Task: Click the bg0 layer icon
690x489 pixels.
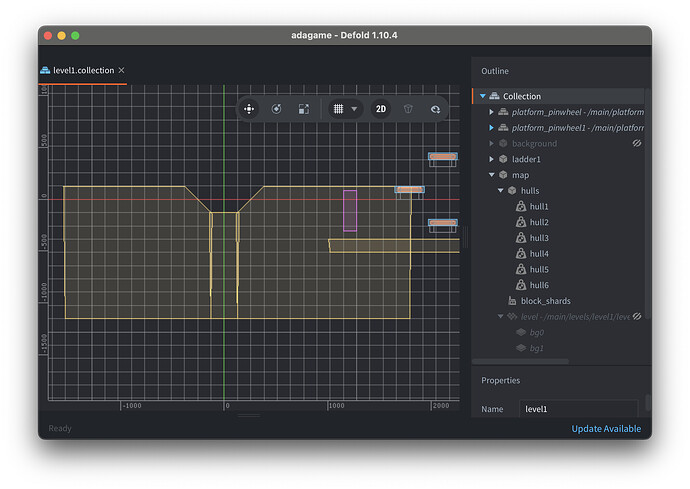Action: coord(521,332)
